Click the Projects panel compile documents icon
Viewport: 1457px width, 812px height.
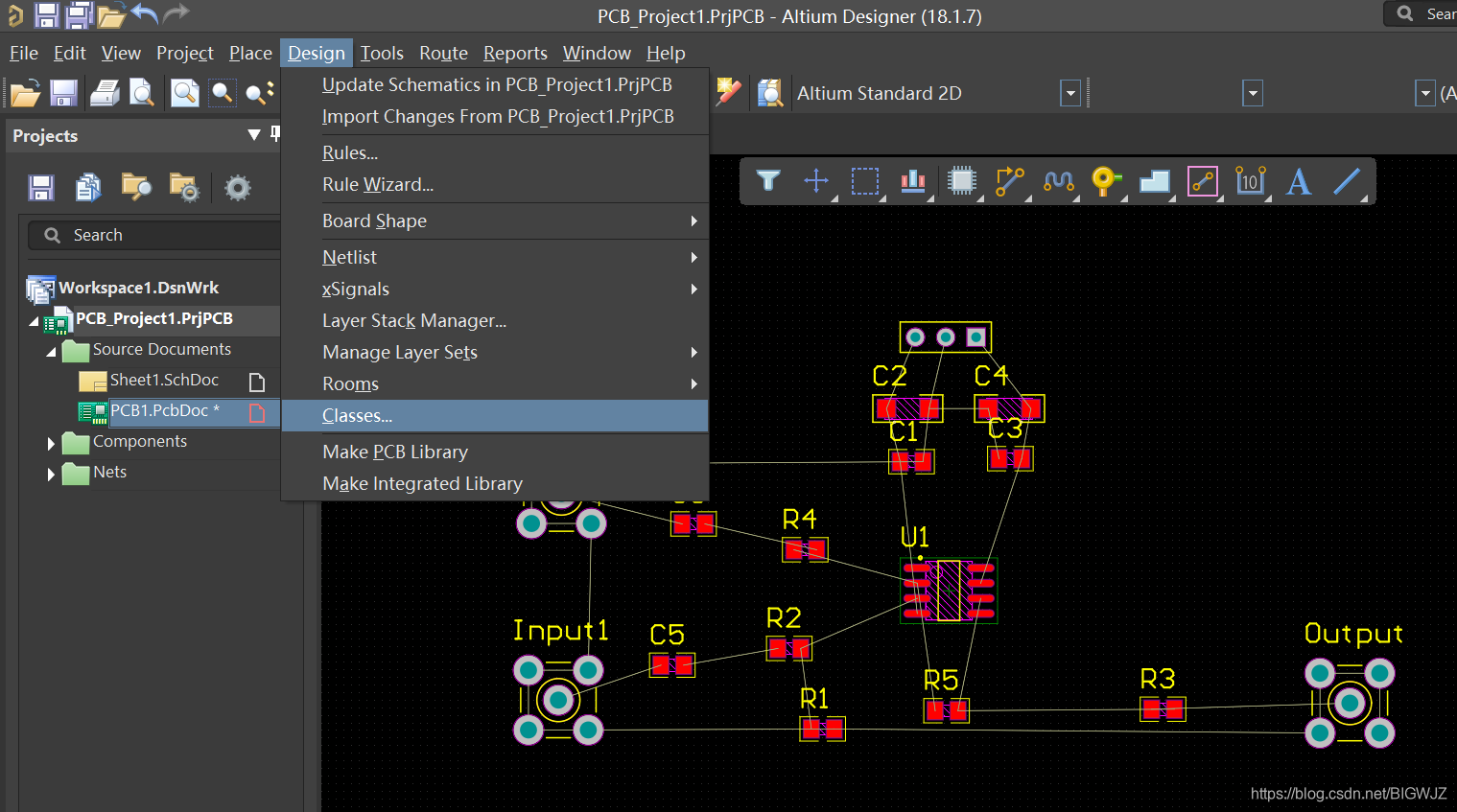(88, 187)
